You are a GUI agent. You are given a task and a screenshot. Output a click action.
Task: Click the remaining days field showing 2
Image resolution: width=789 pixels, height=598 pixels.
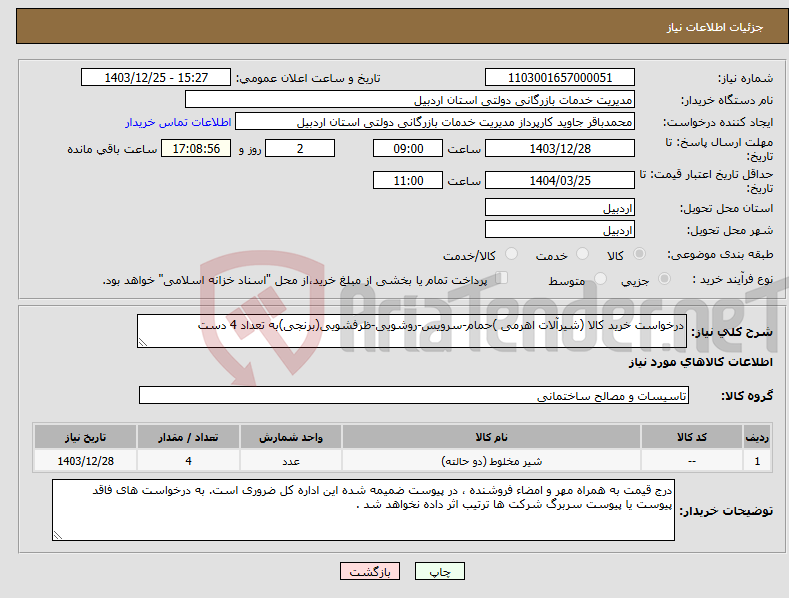(300, 148)
